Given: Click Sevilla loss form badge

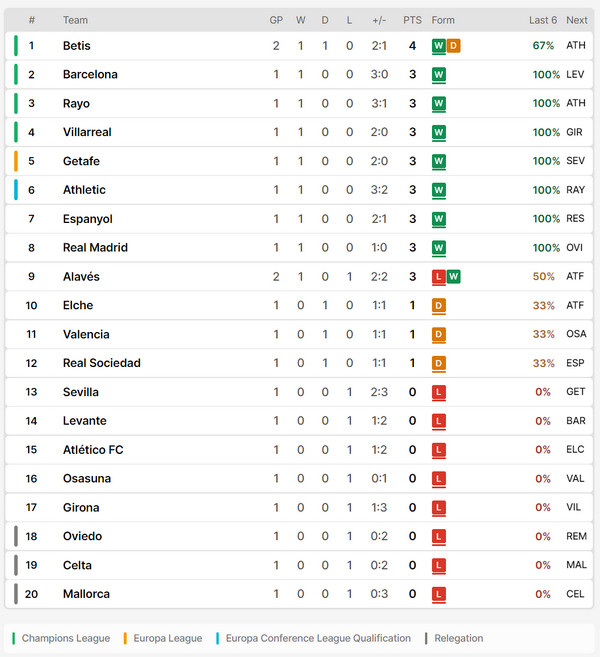Looking at the screenshot, I should 439,392.
